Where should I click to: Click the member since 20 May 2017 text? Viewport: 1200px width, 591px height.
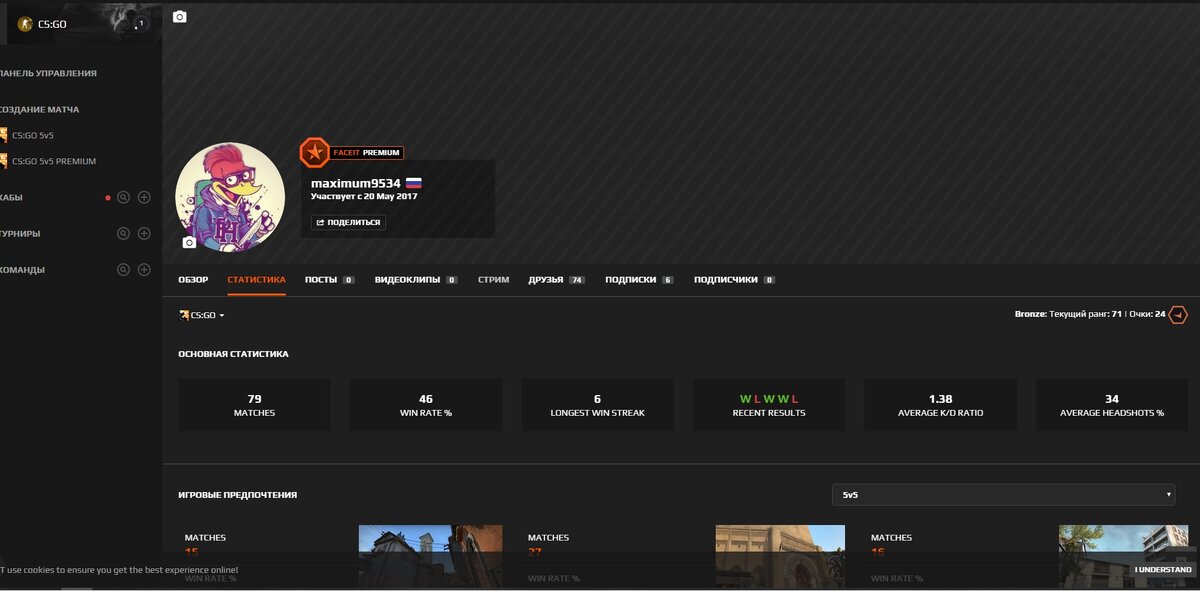[364, 196]
